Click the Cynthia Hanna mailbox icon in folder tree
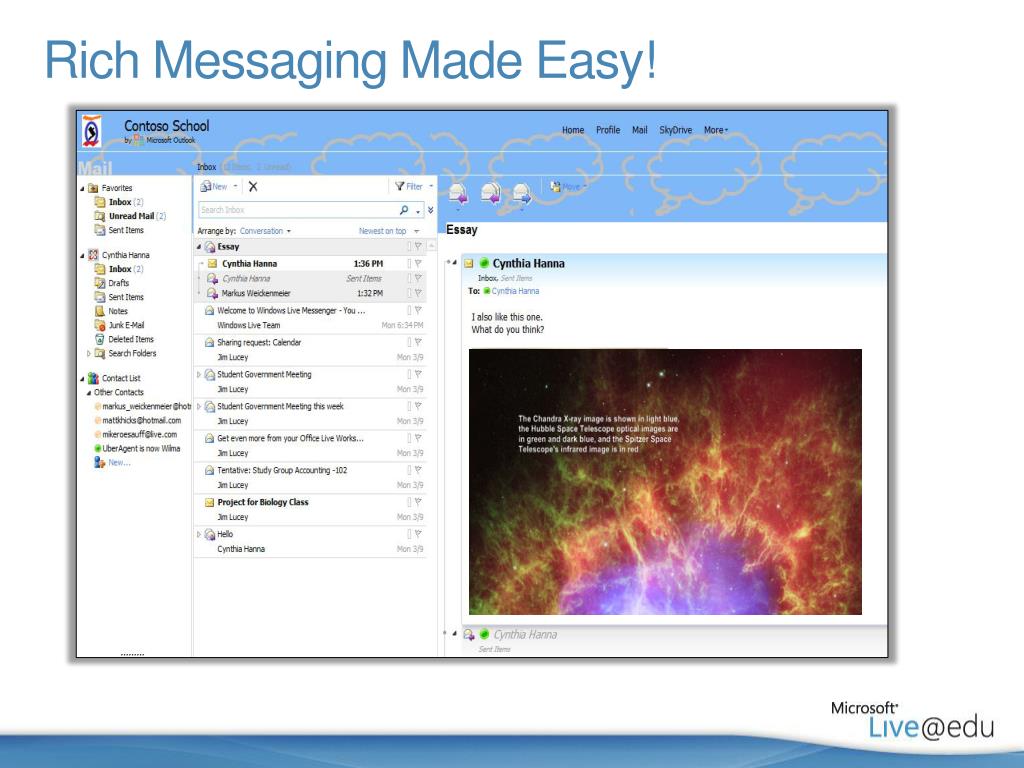Viewport: 1024px width, 768px height. [x=93, y=255]
